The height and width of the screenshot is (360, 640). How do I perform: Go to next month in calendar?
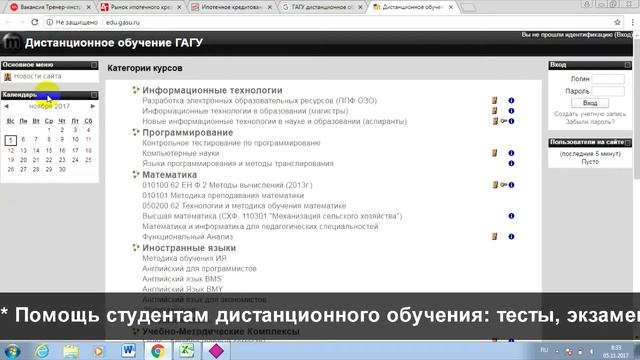[93, 106]
